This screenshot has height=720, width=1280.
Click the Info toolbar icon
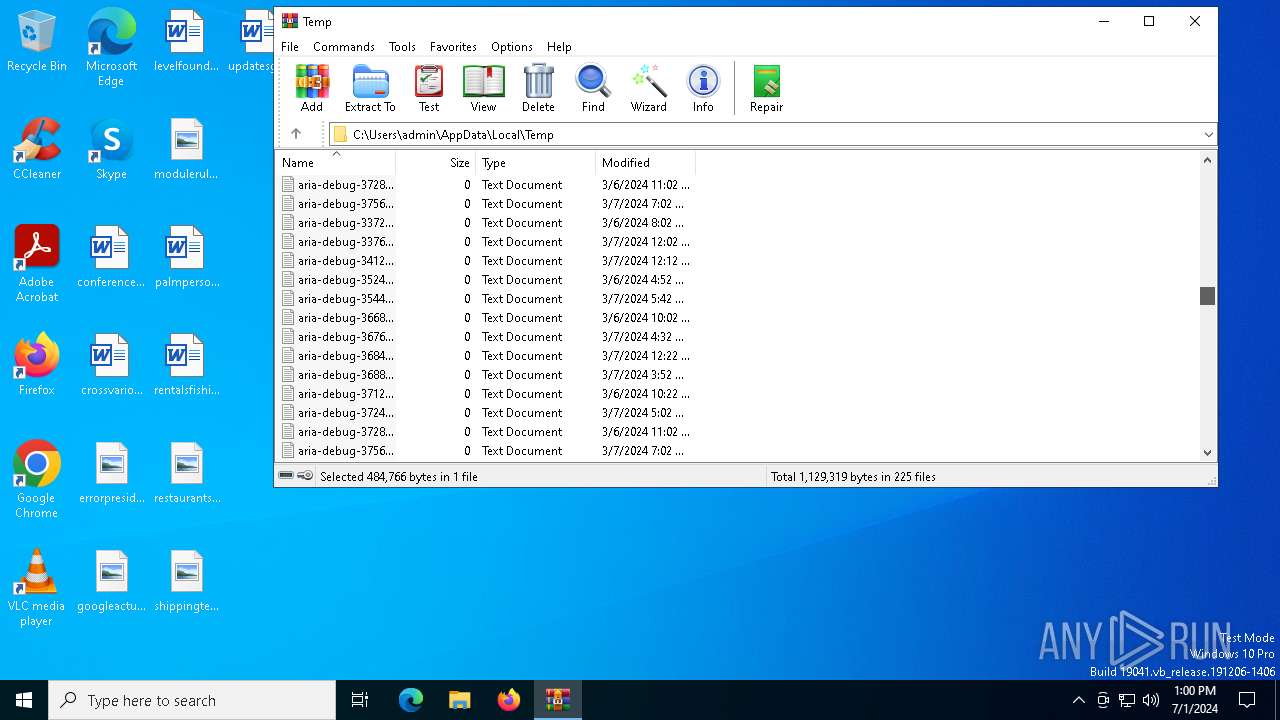point(703,88)
